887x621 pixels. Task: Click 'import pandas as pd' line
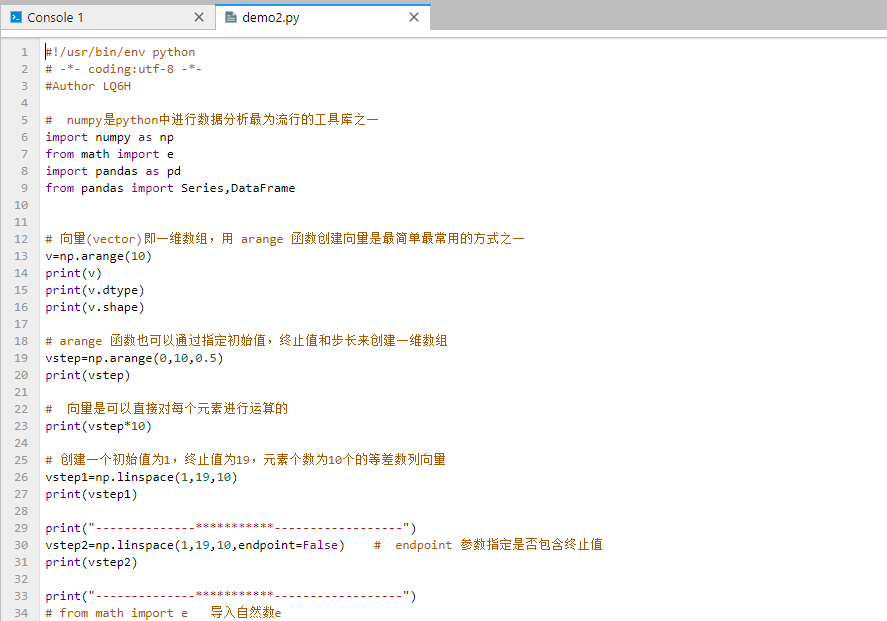(x=113, y=171)
